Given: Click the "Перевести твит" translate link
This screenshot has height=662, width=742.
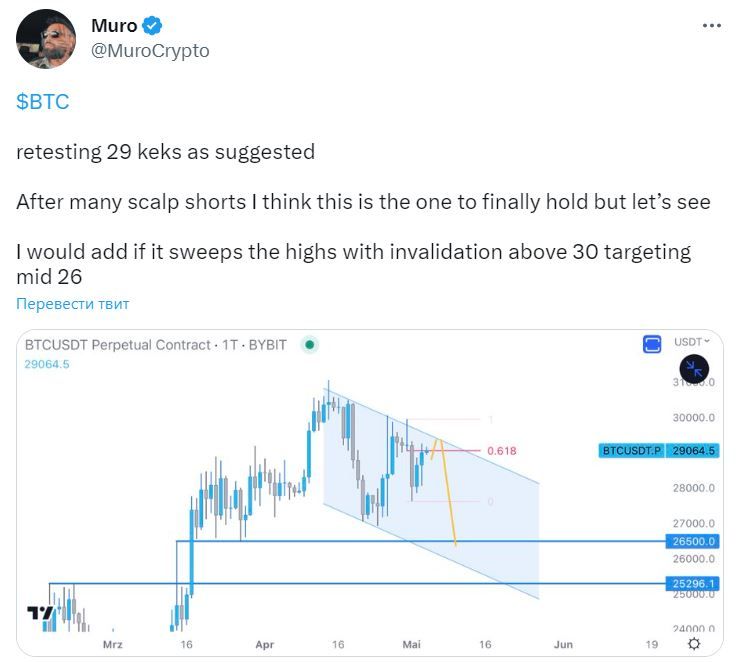Looking at the screenshot, I should coord(72,304).
